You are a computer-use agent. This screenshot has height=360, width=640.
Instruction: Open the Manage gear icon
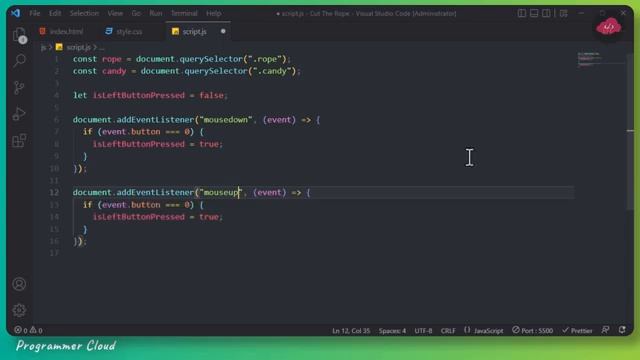coord(19,310)
